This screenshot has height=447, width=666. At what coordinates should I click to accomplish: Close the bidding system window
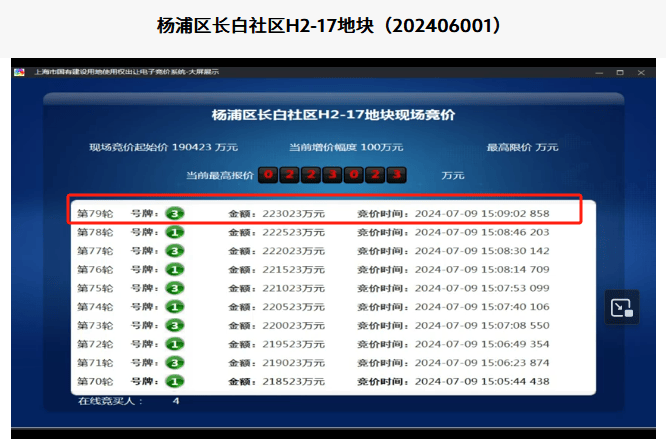tap(641, 73)
